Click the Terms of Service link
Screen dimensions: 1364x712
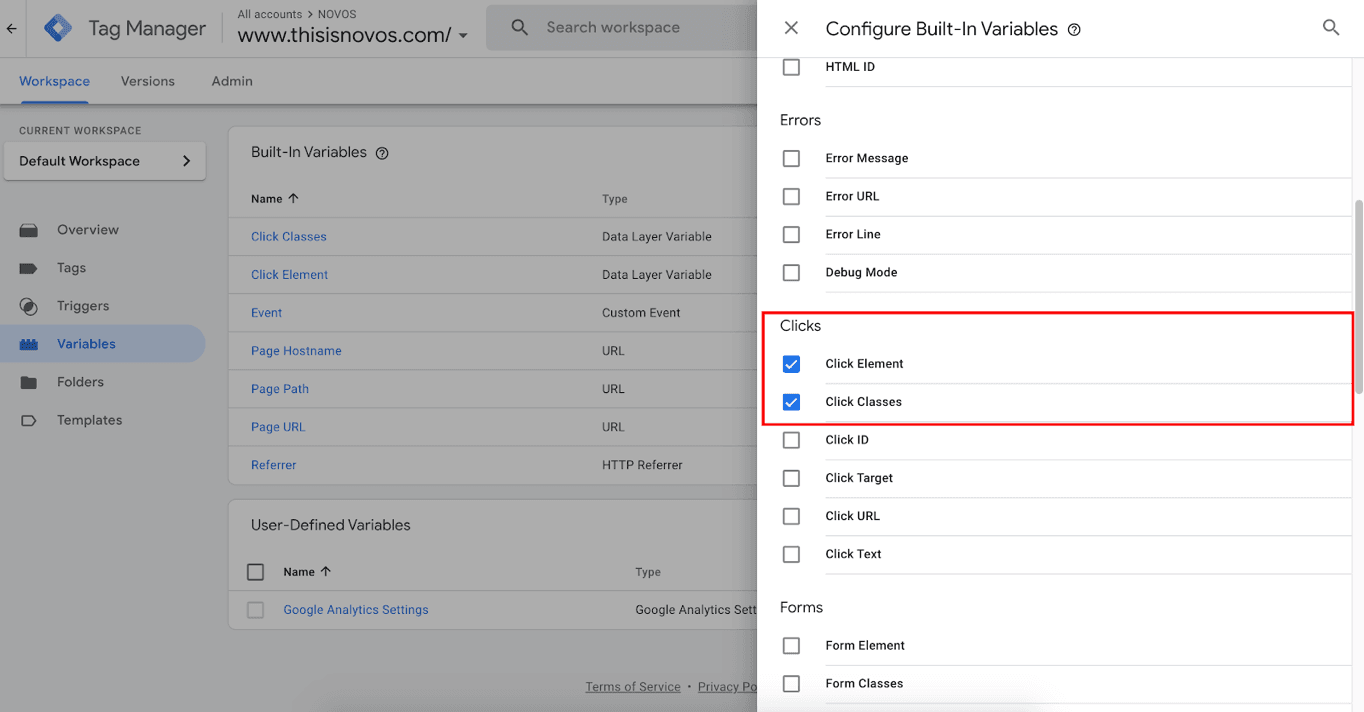coord(632,686)
